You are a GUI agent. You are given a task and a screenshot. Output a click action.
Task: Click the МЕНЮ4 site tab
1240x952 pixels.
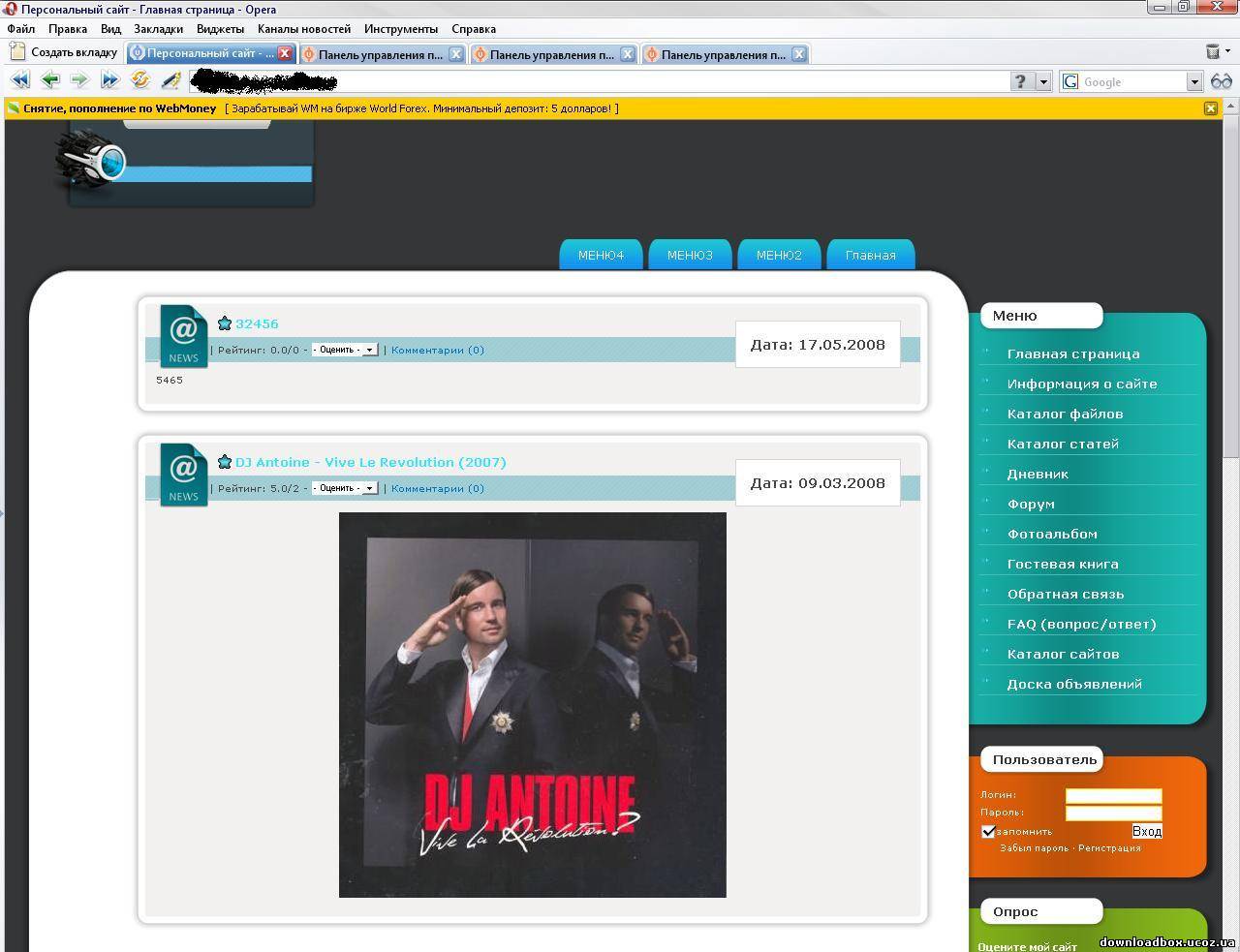(x=601, y=255)
